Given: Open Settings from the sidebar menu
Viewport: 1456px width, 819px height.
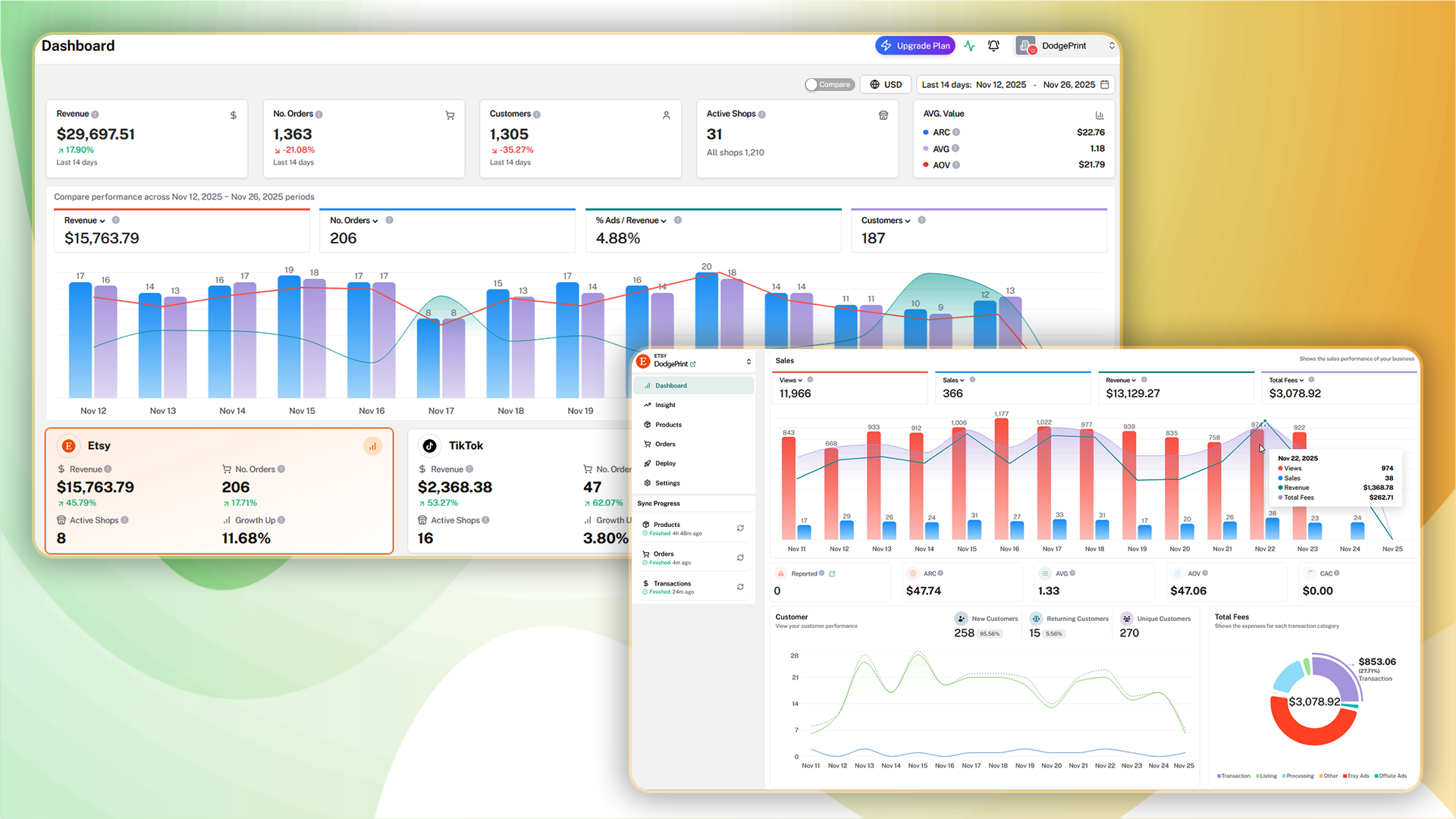Looking at the screenshot, I should (667, 483).
